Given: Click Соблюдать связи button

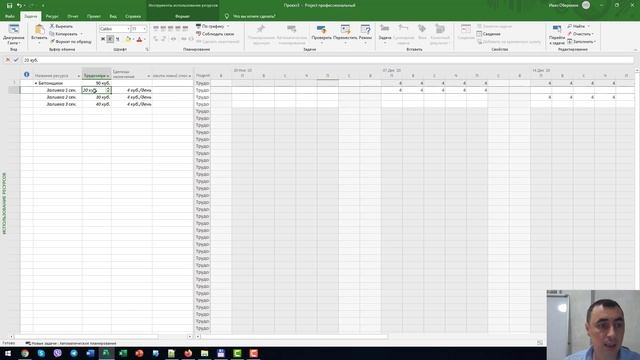Looking at the screenshot, I should coord(215,34).
